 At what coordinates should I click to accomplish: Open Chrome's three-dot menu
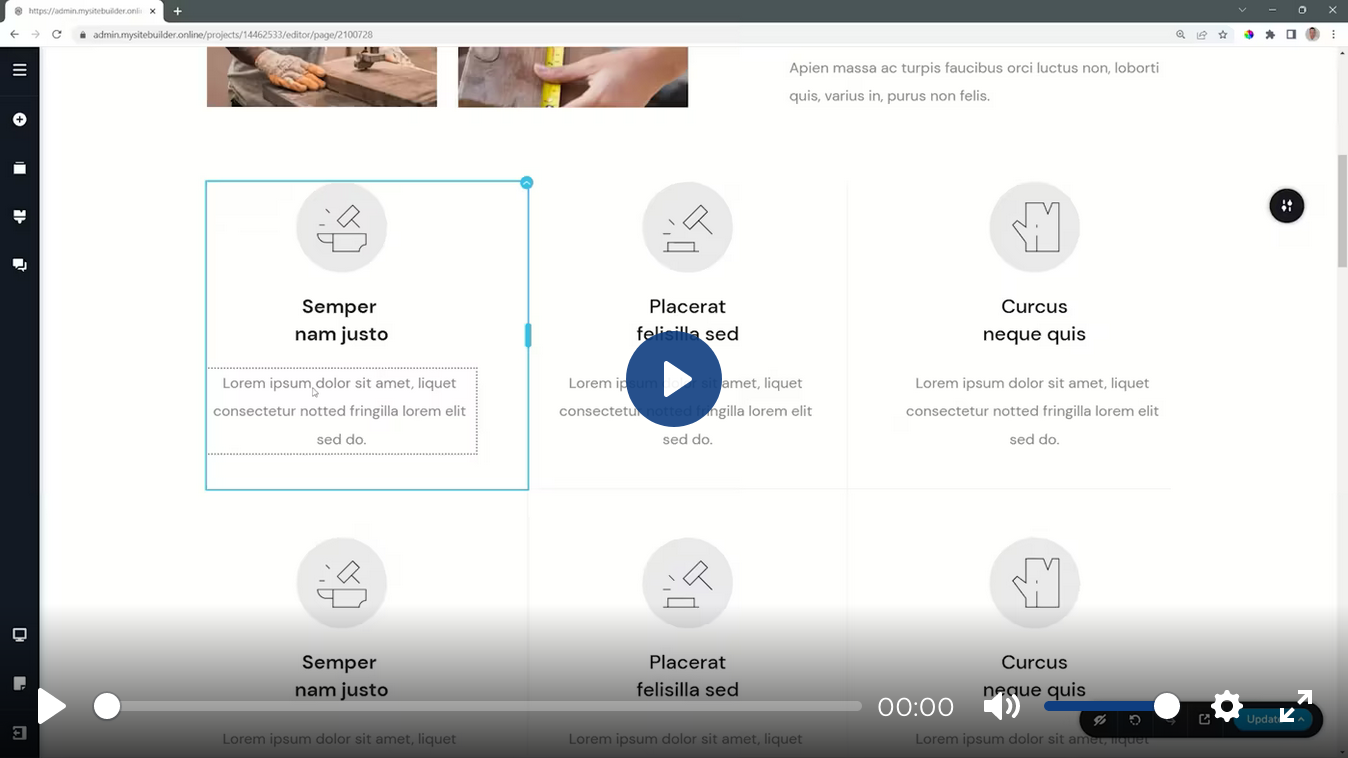(1334, 34)
